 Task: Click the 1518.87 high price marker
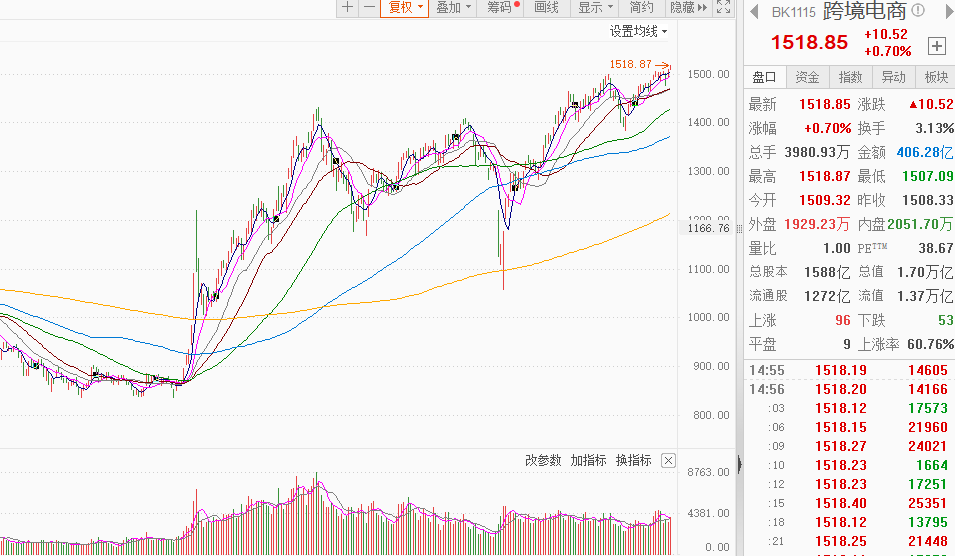[x=630, y=64]
